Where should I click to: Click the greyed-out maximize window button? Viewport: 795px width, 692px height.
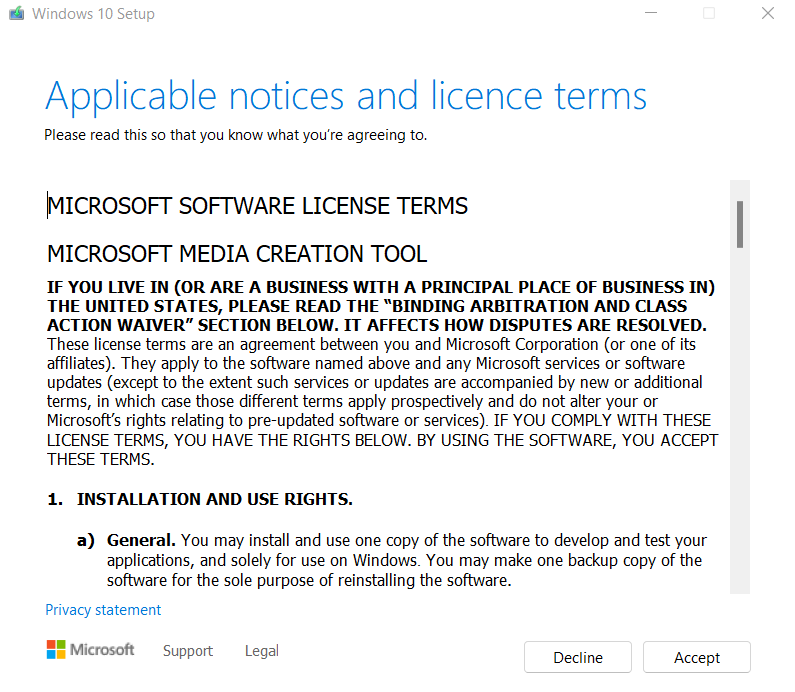tap(709, 14)
